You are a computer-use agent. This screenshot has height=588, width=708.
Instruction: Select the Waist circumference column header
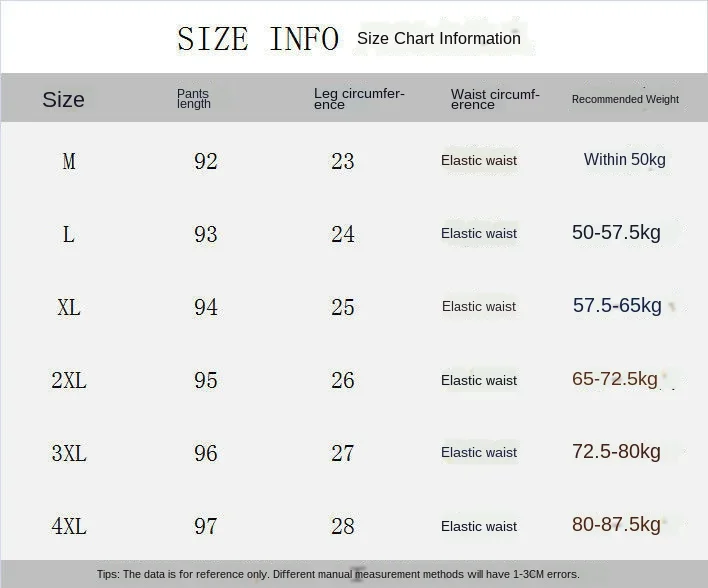click(x=495, y=99)
